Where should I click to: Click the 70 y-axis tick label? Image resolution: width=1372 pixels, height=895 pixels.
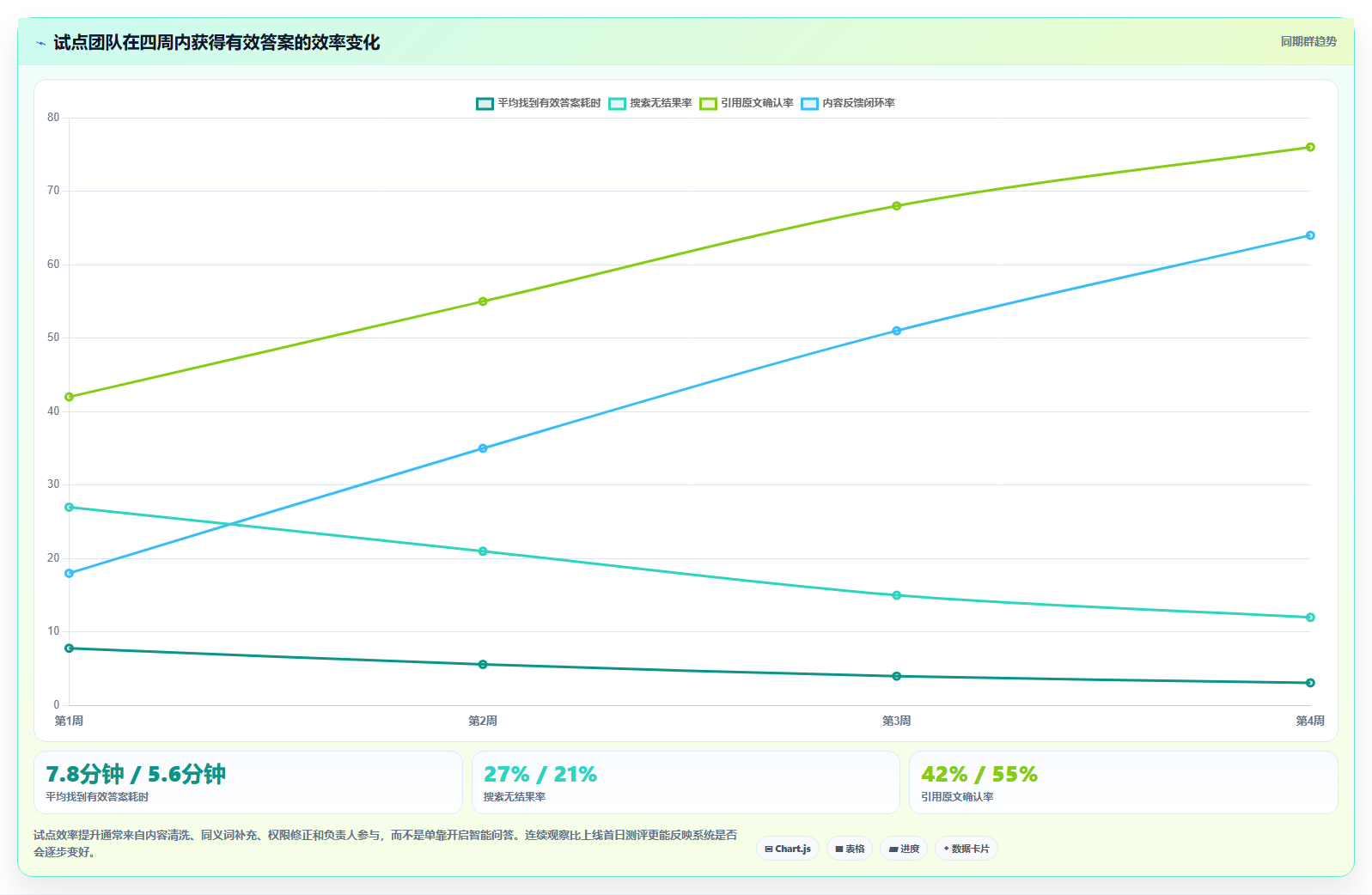pos(53,191)
